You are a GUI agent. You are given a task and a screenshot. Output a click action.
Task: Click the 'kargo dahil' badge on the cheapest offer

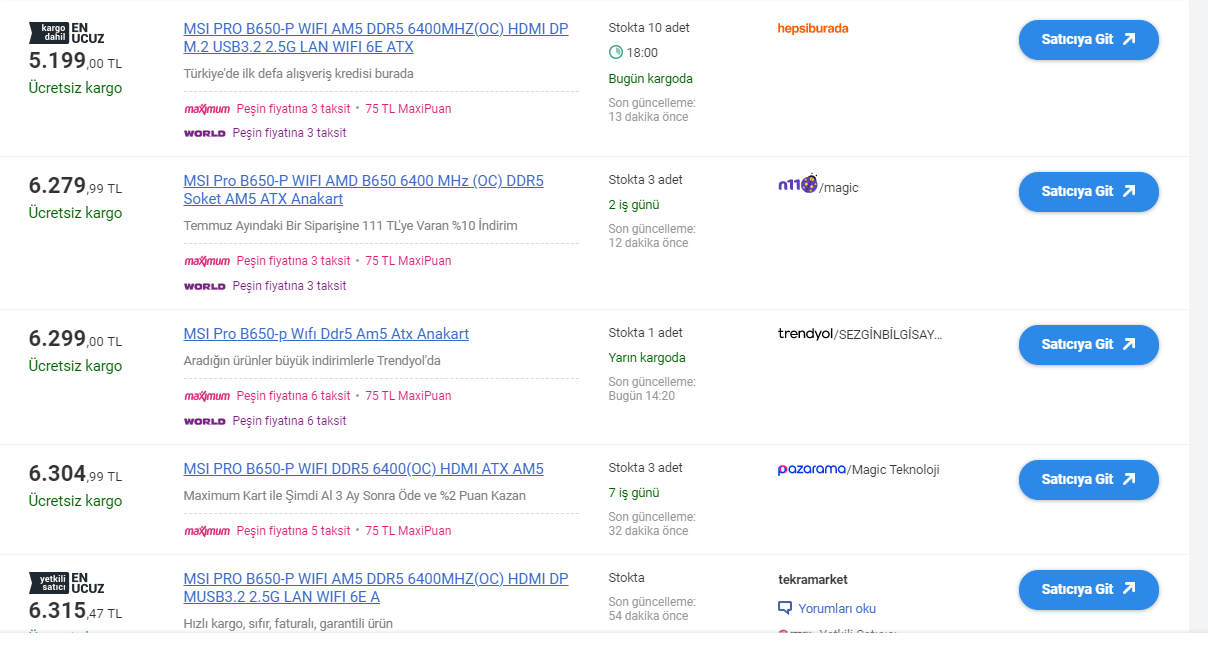(x=47, y=33)
